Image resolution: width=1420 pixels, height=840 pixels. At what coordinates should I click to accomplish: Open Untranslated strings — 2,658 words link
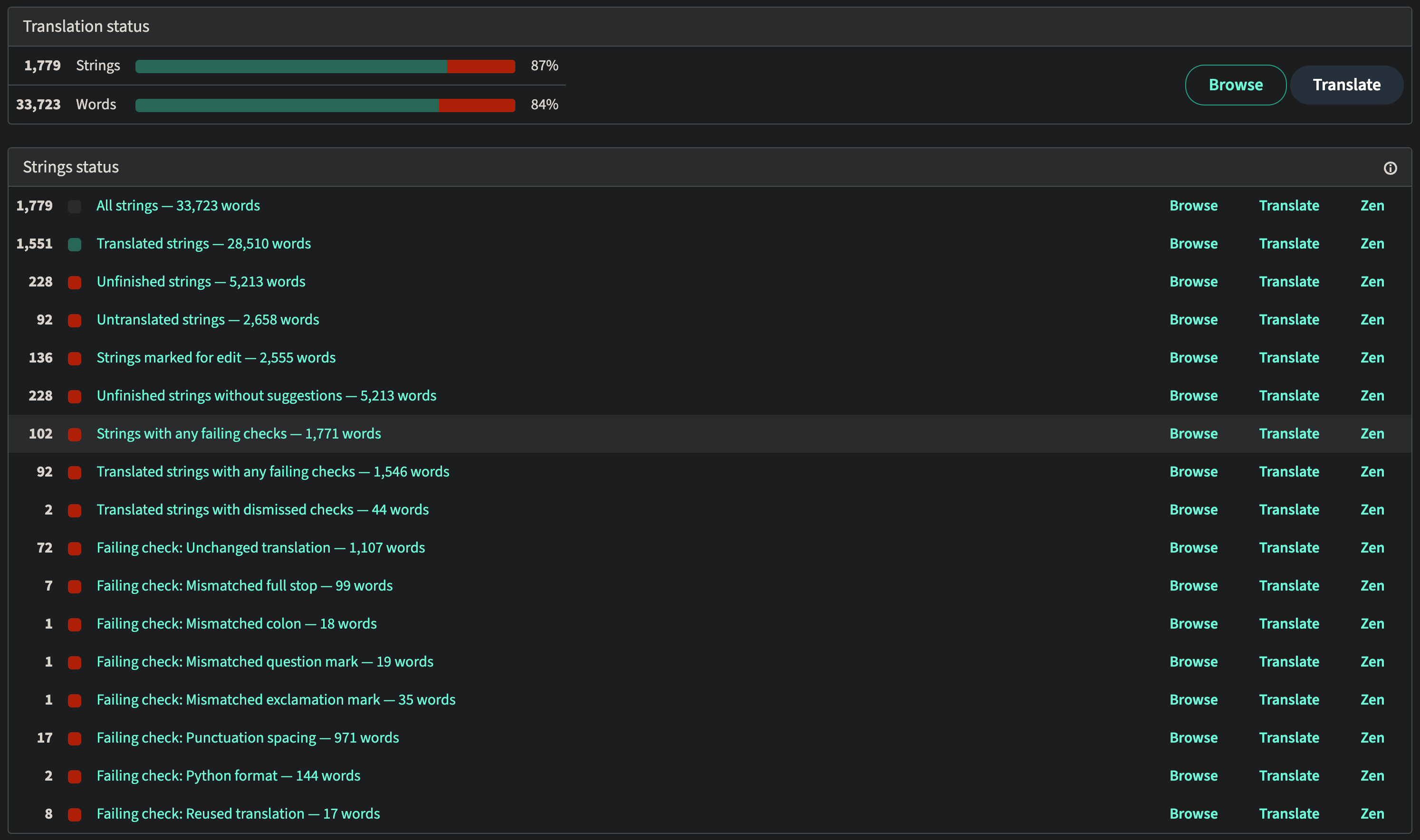click(207, 319)
